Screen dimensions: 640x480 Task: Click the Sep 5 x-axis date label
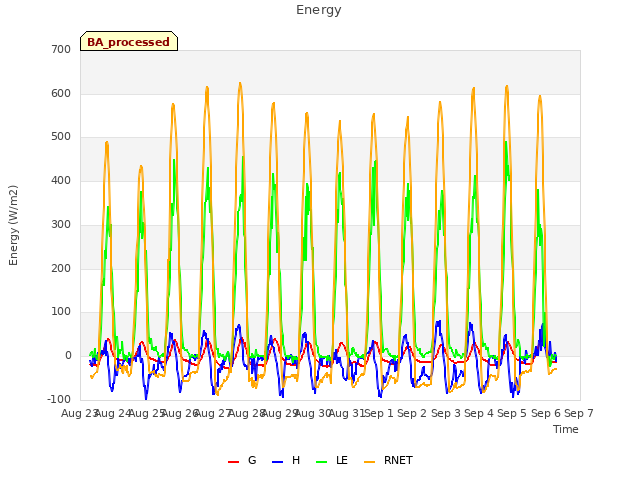click(x=512, y=413)
